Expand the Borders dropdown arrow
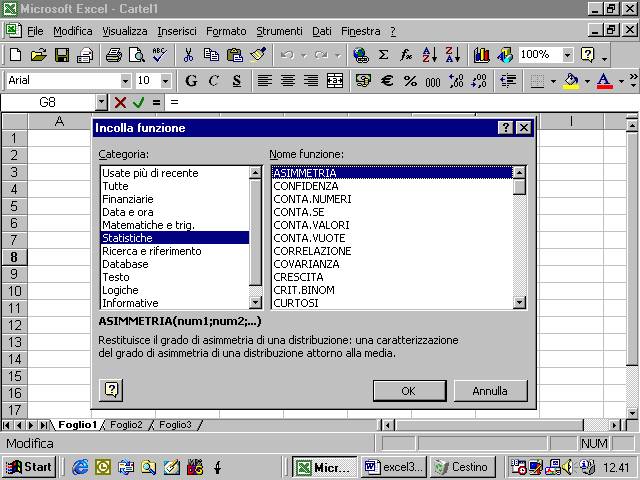This screenshot has width=640, height=480. click(x=553, y=81)
